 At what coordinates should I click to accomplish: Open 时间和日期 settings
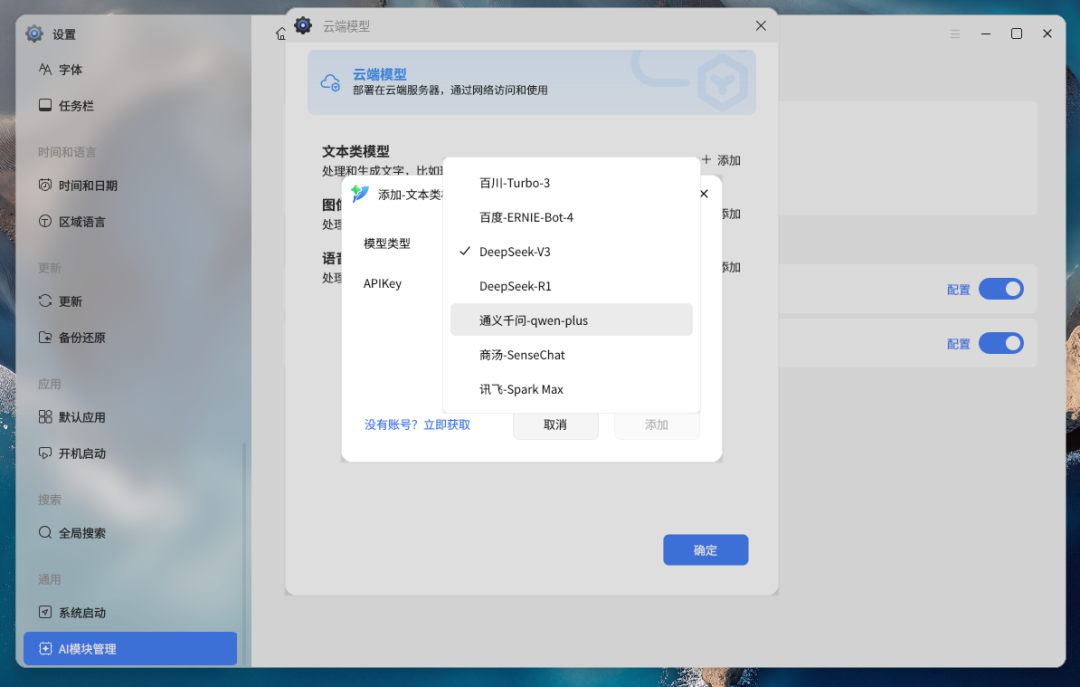pyautogui.click(x=130, y=185)
